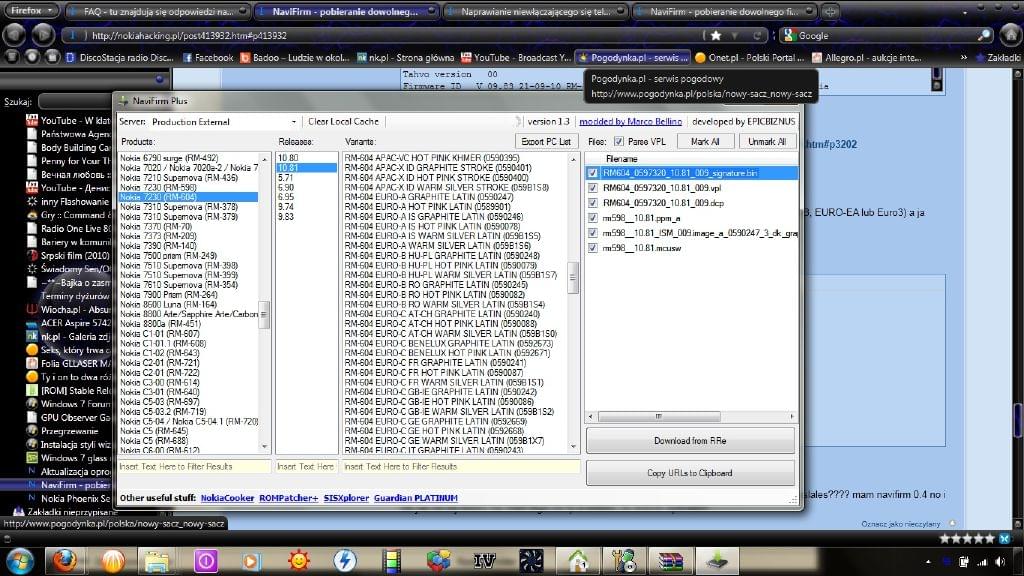
Task: Open Firefox from the taskbar
Action: point(64,560)
